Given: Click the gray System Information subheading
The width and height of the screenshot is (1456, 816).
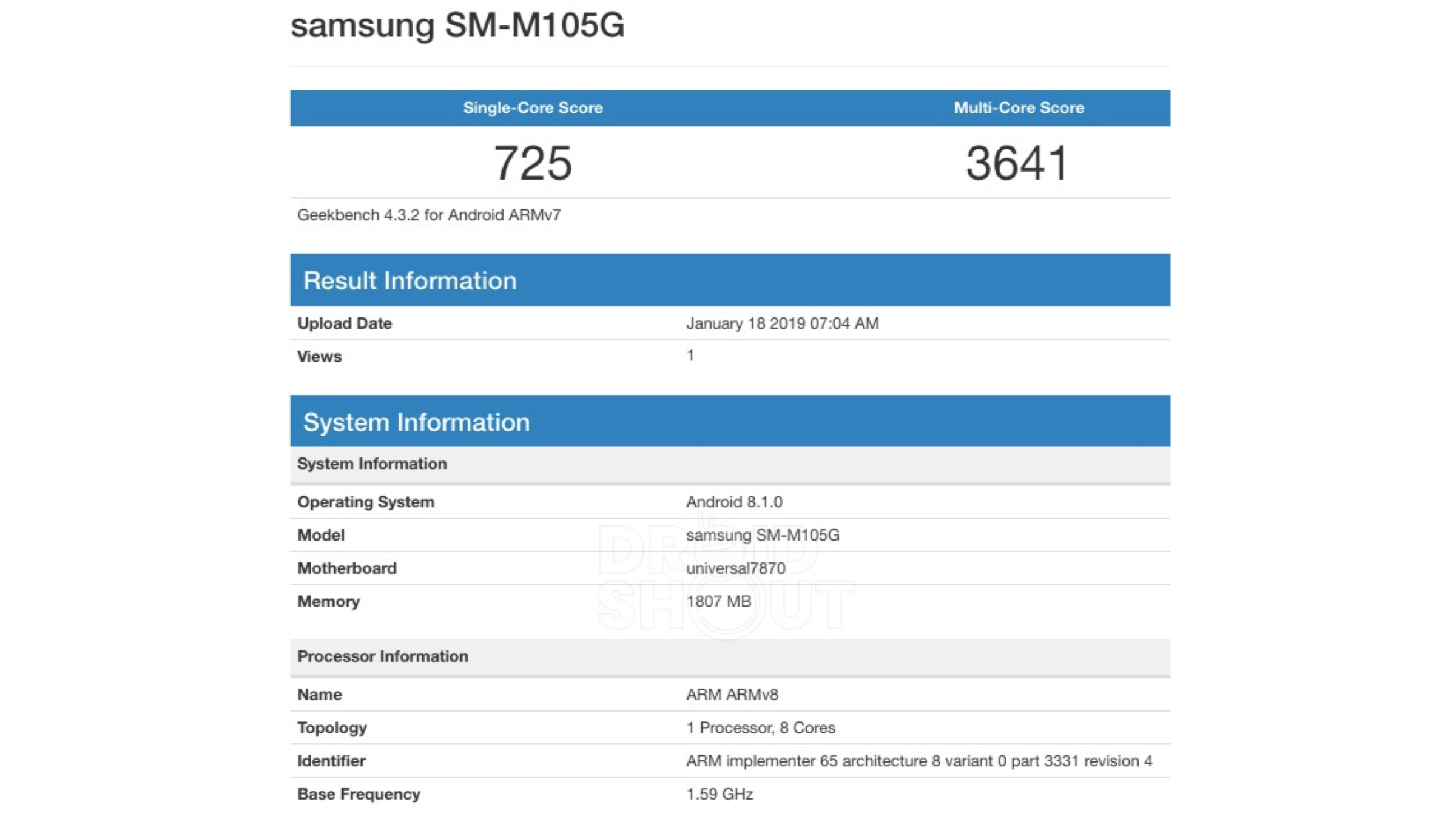Looking at the screenshot, I should coord(372,464).
